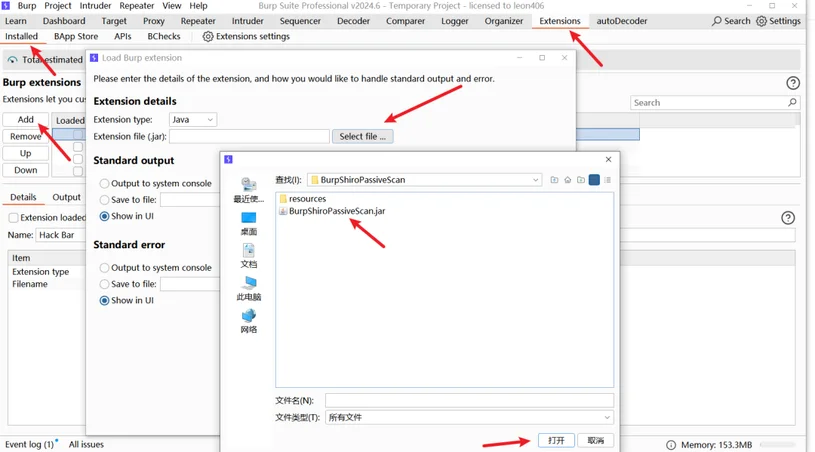Open the BApp Store sub-tab

point(76,36)
